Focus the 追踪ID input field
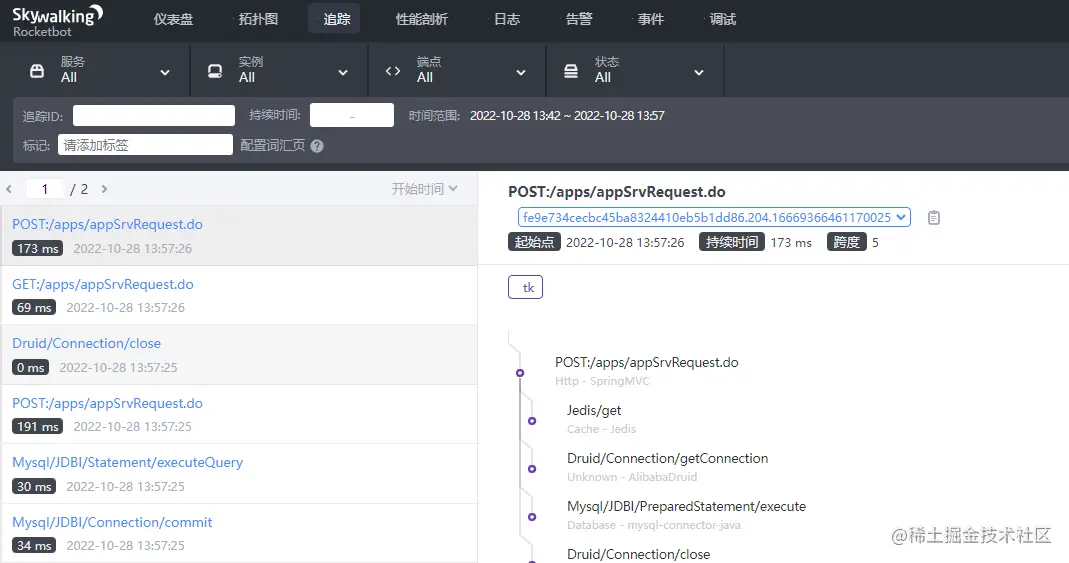This screenshot has width=1069, height=563. pyautogui.click(x=153, y=115)
